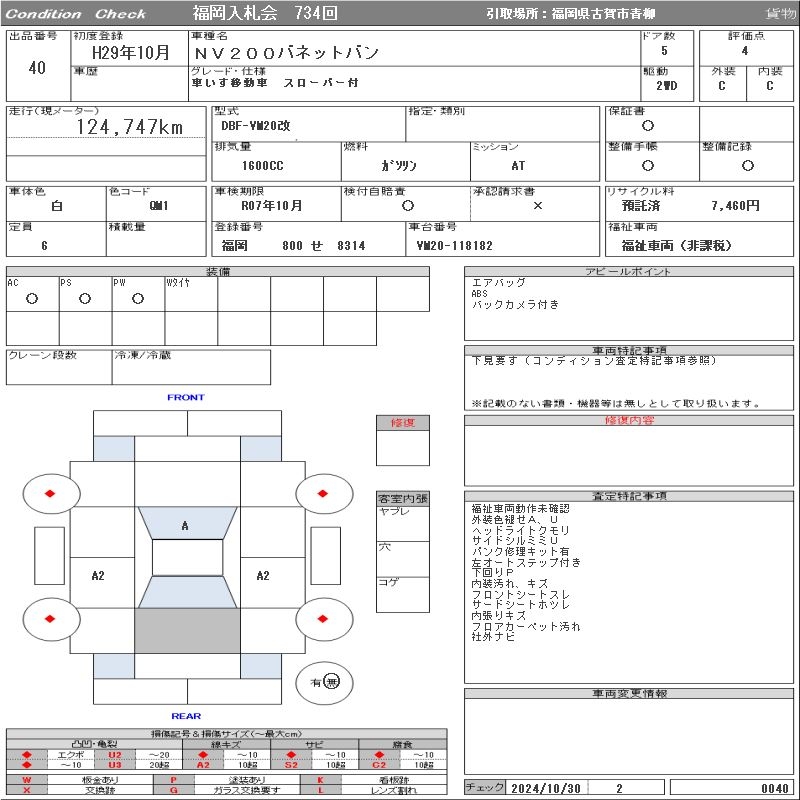
Task: Click the U2 legend code
Action: pyautogui.click(x=115, y=755)
